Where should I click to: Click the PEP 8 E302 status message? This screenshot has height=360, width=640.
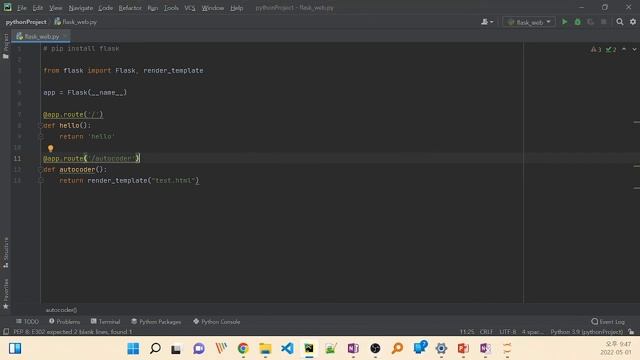[73, 332]
